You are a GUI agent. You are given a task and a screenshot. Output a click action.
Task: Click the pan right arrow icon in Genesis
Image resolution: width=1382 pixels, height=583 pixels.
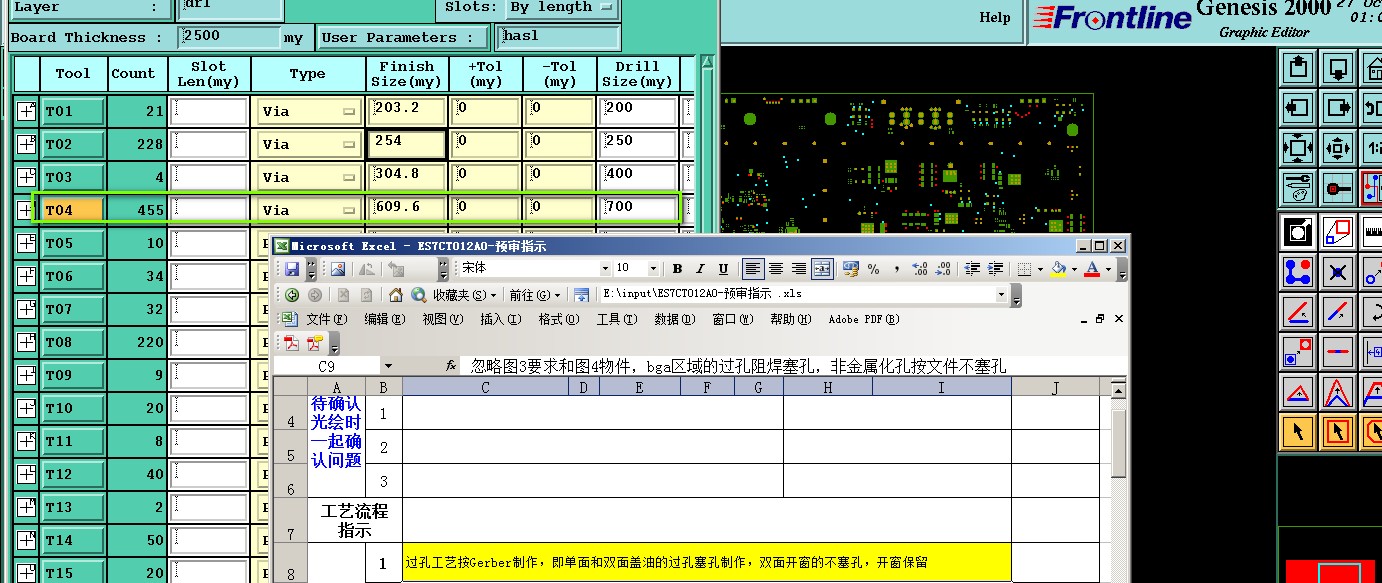coord(1338,108)
